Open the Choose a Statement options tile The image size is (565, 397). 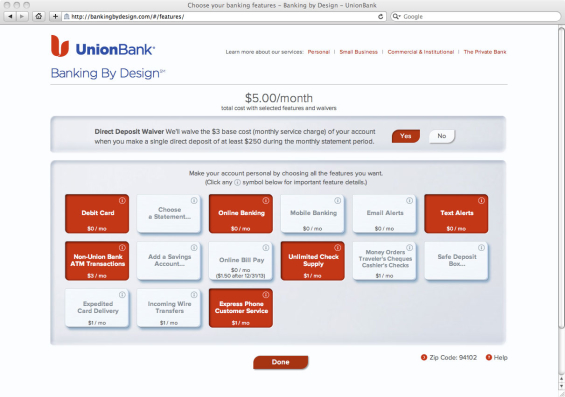169,214
